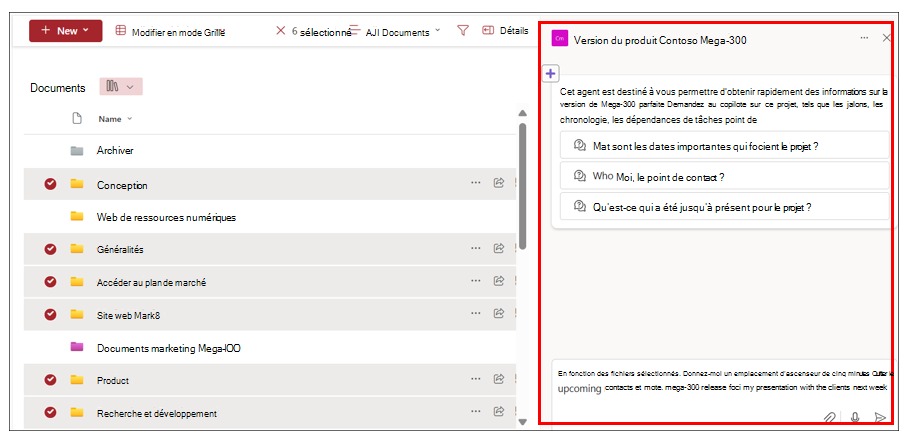Open Documents marketing Mega-IOO folder

tap(169, 348)
